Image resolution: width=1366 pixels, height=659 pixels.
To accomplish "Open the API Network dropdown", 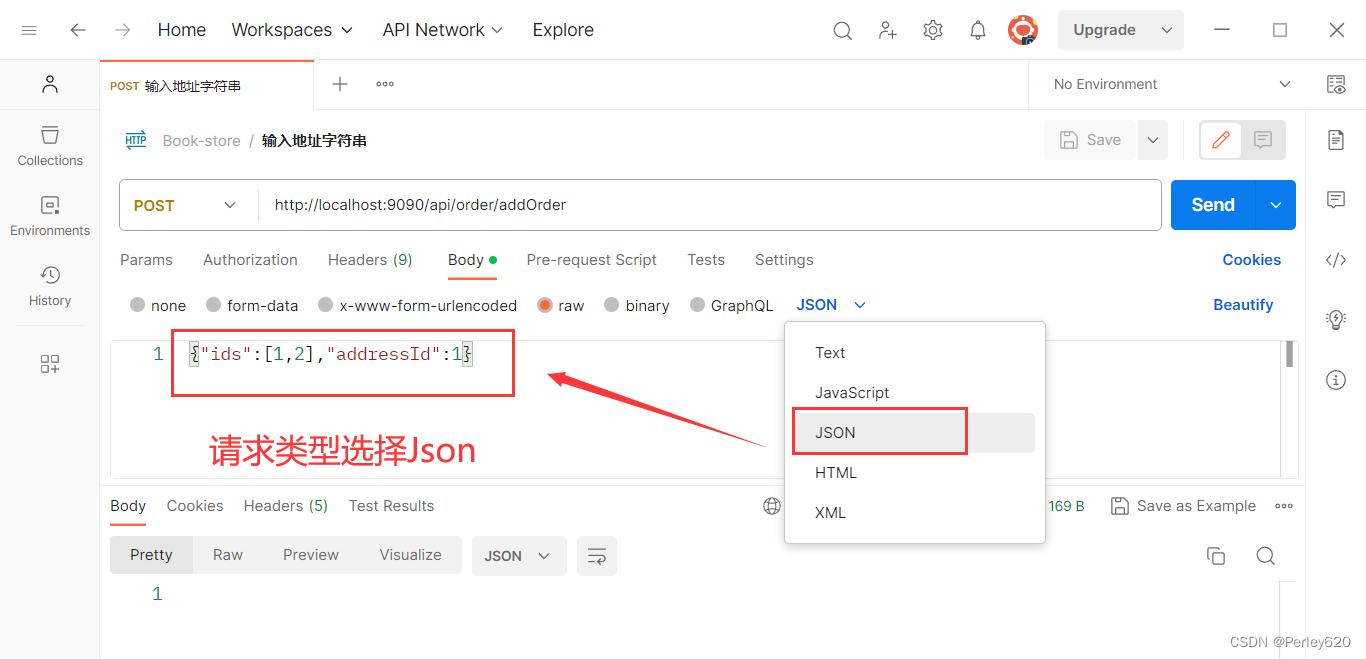I will tap(443, 30).
